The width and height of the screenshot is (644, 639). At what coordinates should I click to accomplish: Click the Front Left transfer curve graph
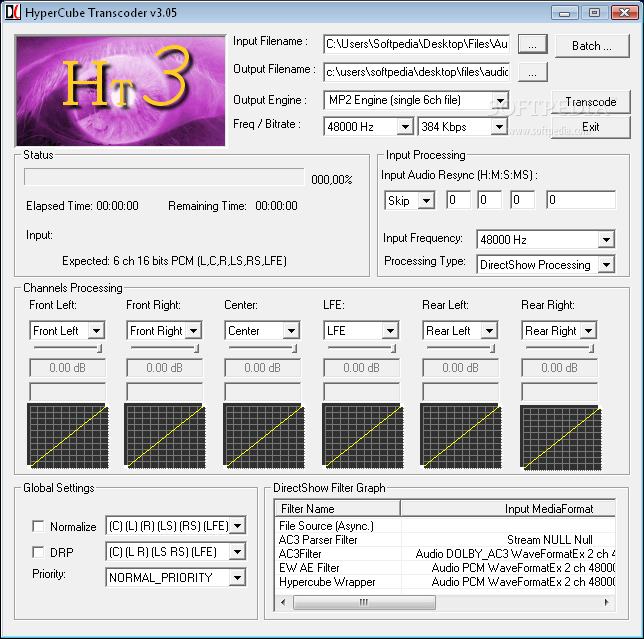point(68,436)
